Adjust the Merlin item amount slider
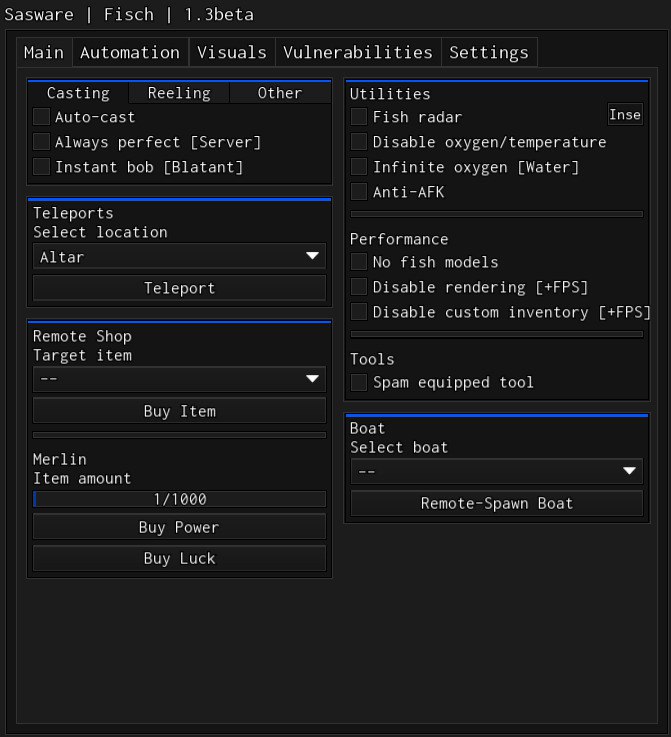This screenshot has height=737, width=671. (179, 499)
